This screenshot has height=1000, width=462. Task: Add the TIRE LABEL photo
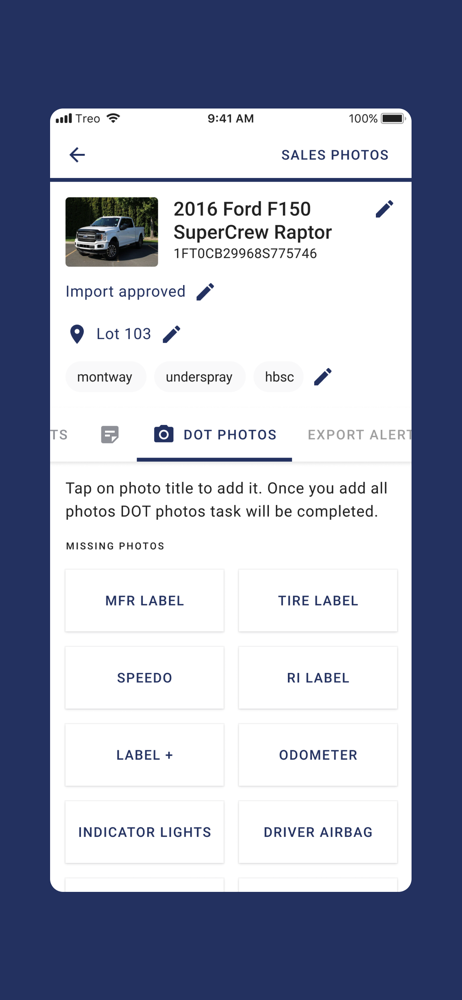coord(318,601)
